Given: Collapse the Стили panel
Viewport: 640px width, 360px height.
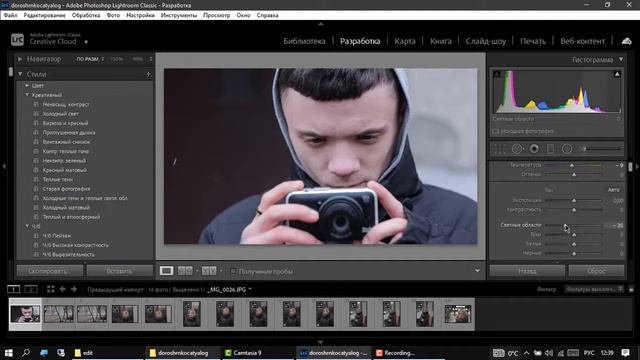Looking at the screenshot, I should (20, 74).
